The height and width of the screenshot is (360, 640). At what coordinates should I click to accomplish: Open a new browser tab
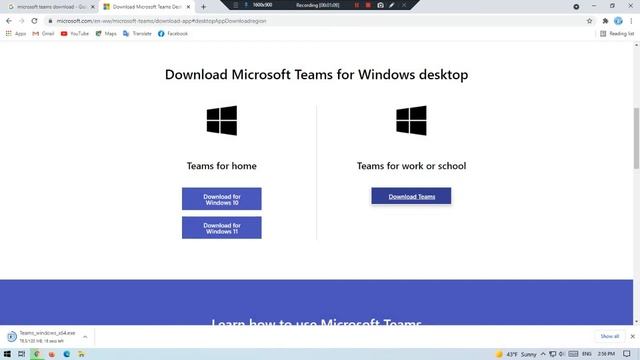coord(203,7)
